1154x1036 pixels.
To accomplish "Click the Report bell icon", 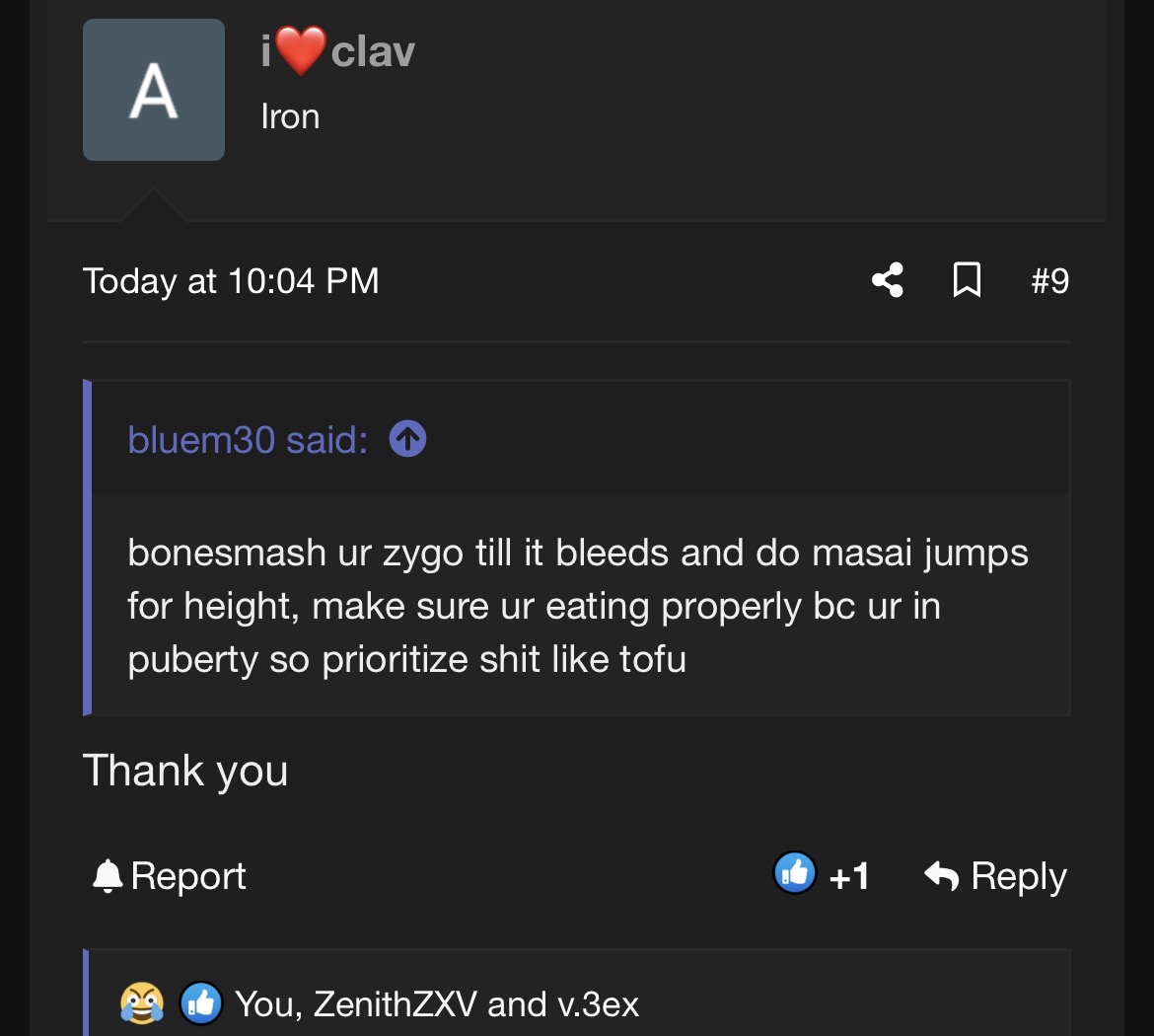I will [x=108, y=876].
